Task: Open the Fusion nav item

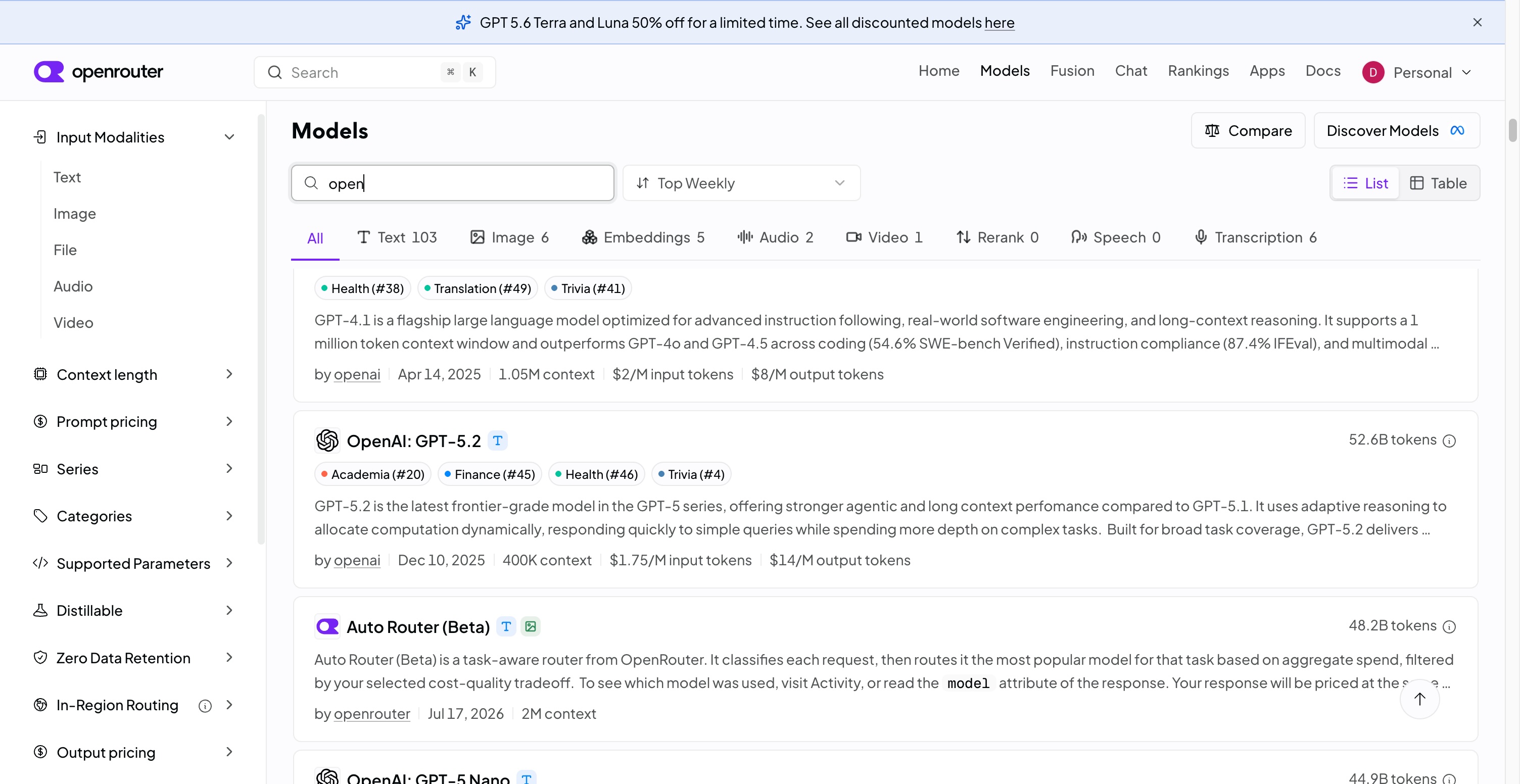Action: click(x=1072, y=71)
